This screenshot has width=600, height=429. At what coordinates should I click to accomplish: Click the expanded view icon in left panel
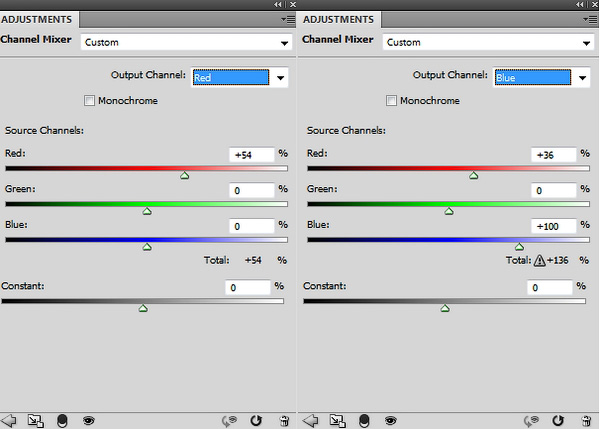tap(36, 420)
